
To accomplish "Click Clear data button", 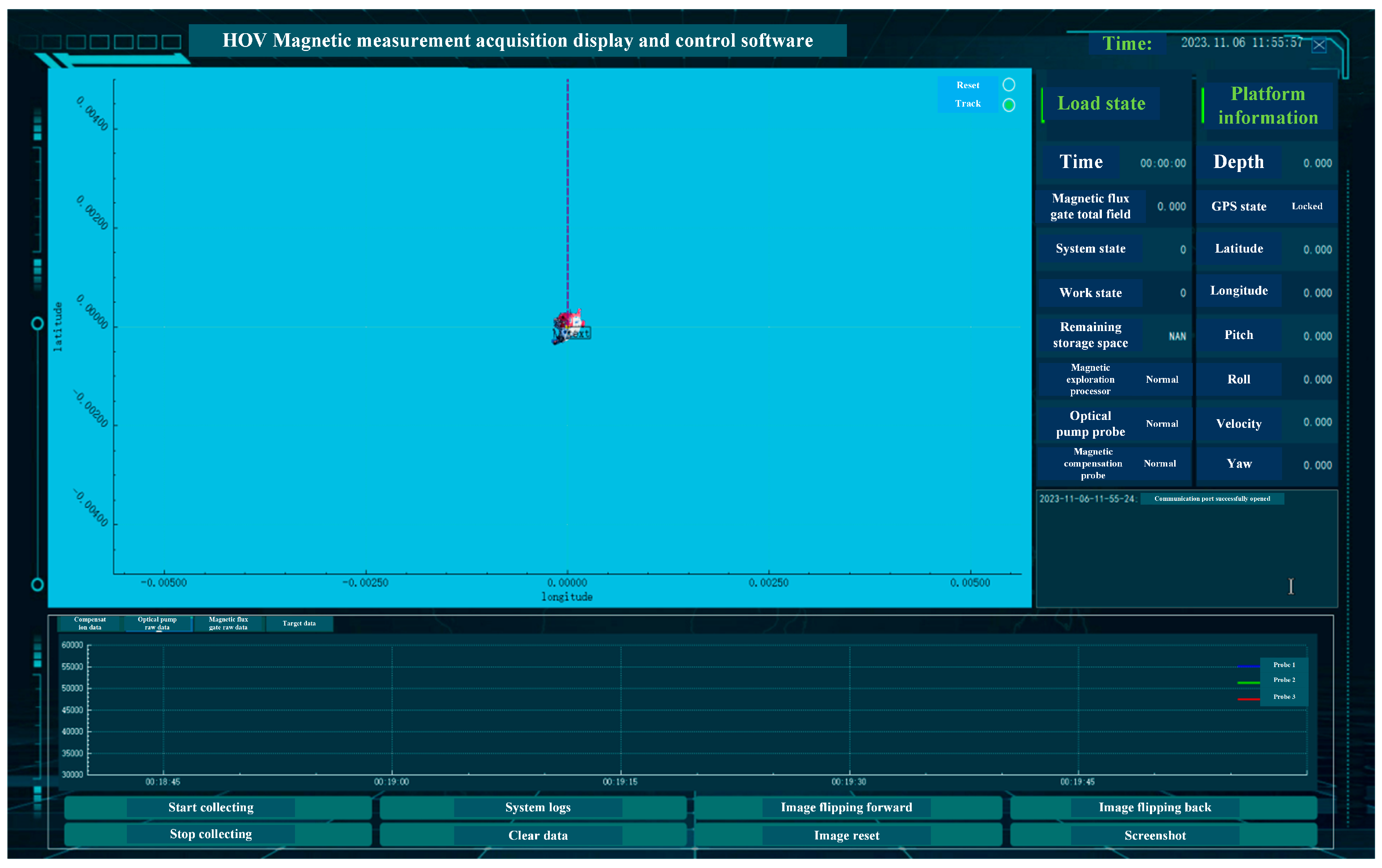I will click(x=537, y=835).
